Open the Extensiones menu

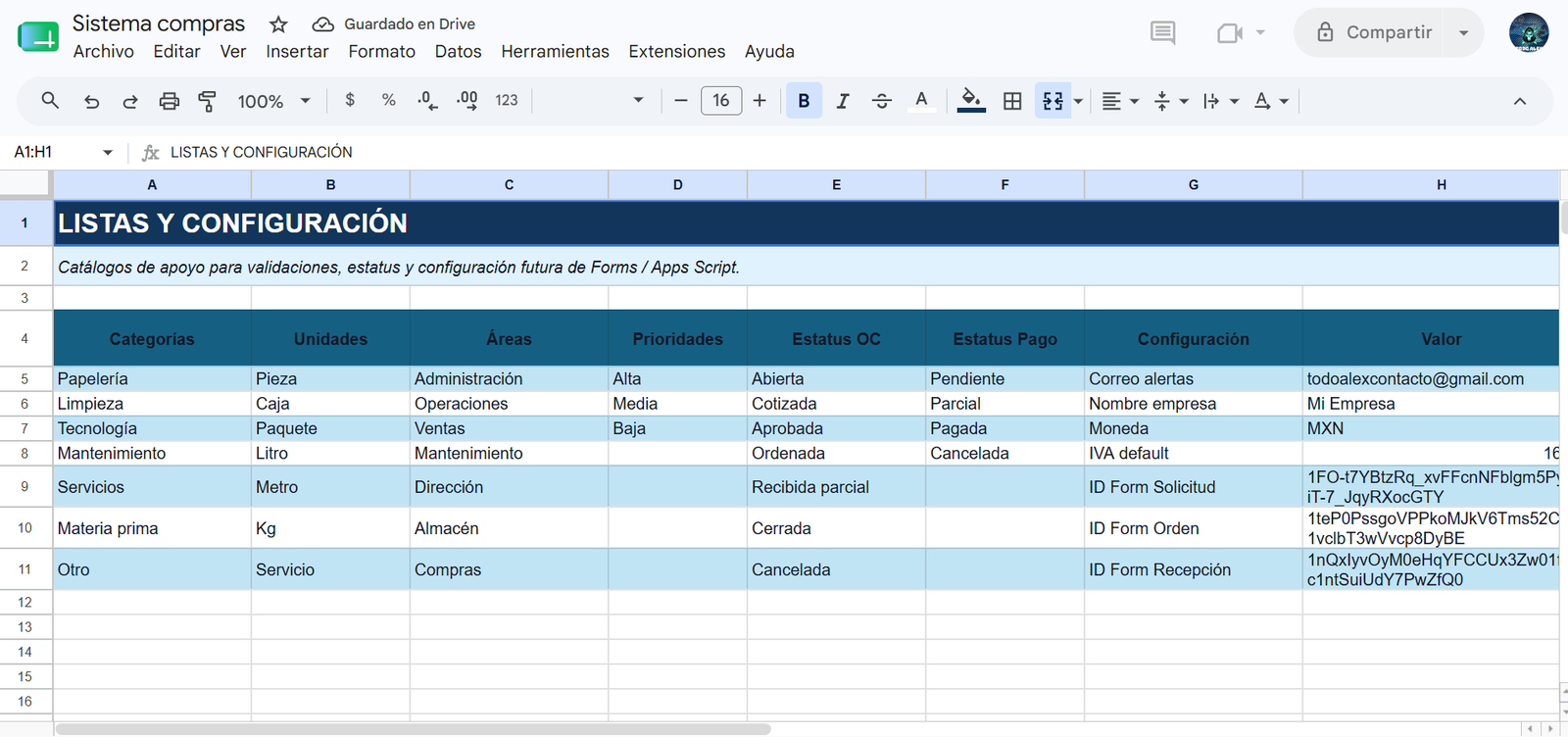click(x=677, y=51)
